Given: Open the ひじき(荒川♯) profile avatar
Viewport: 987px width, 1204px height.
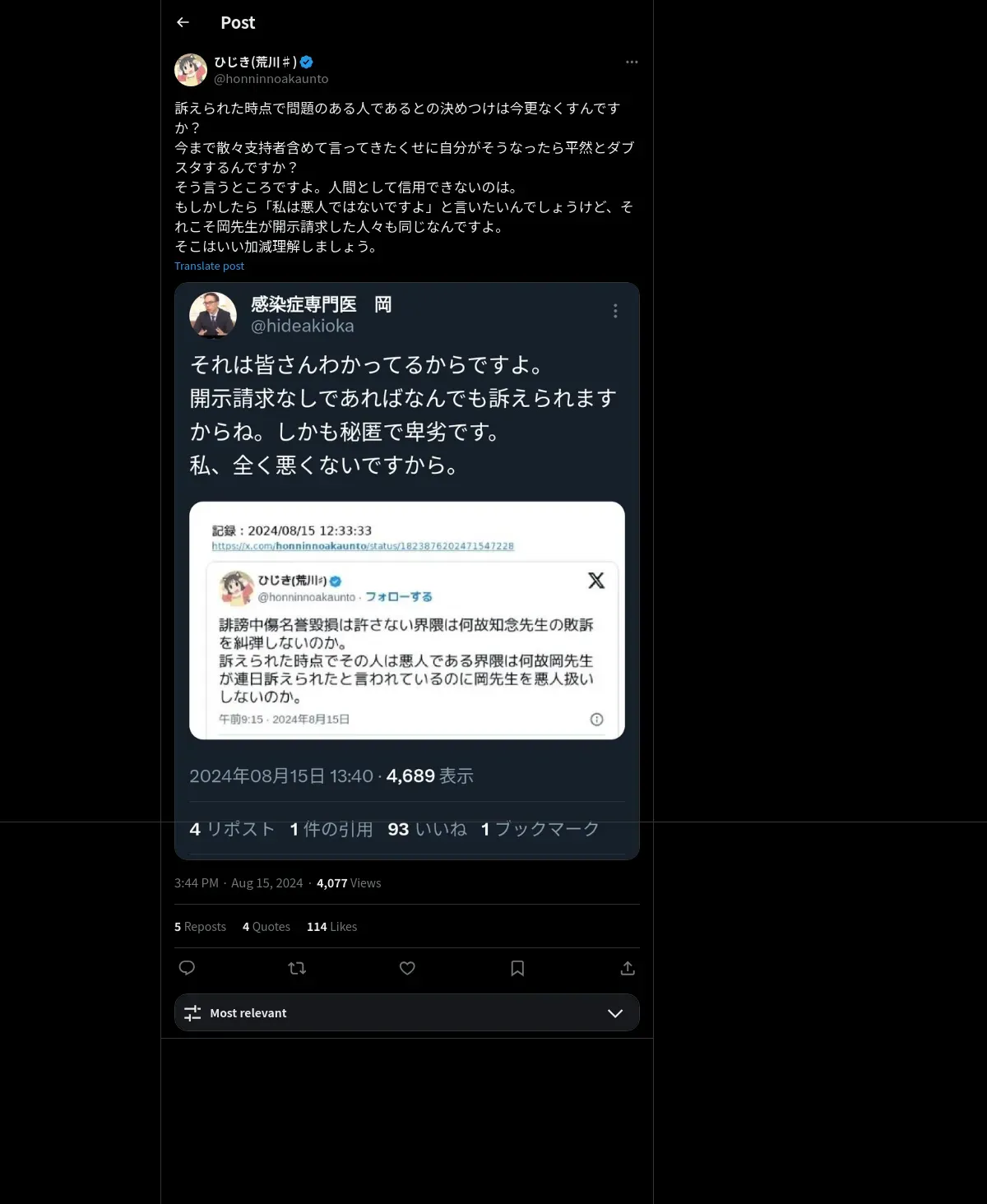Looking at the screenshot, I should pyautogui.click(x=191, y=70).
